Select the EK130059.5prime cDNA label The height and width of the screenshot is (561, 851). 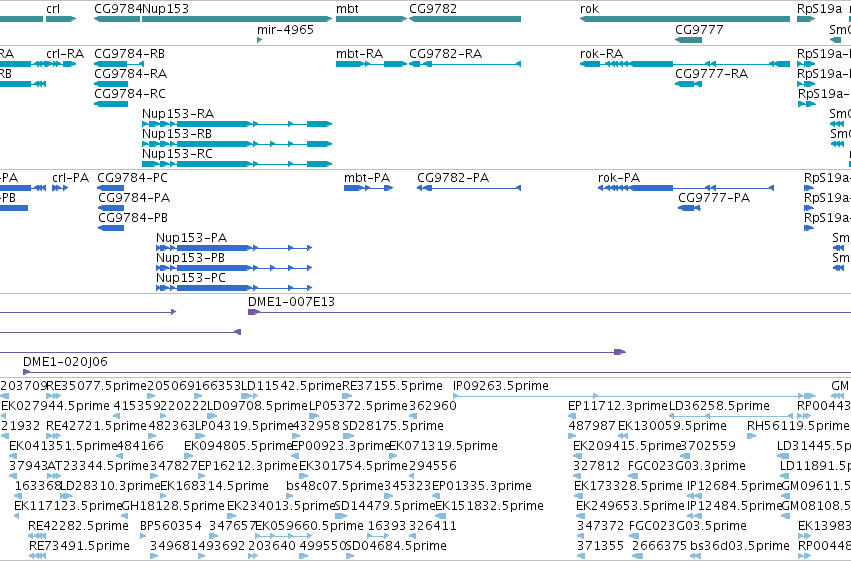click(672, 426)
